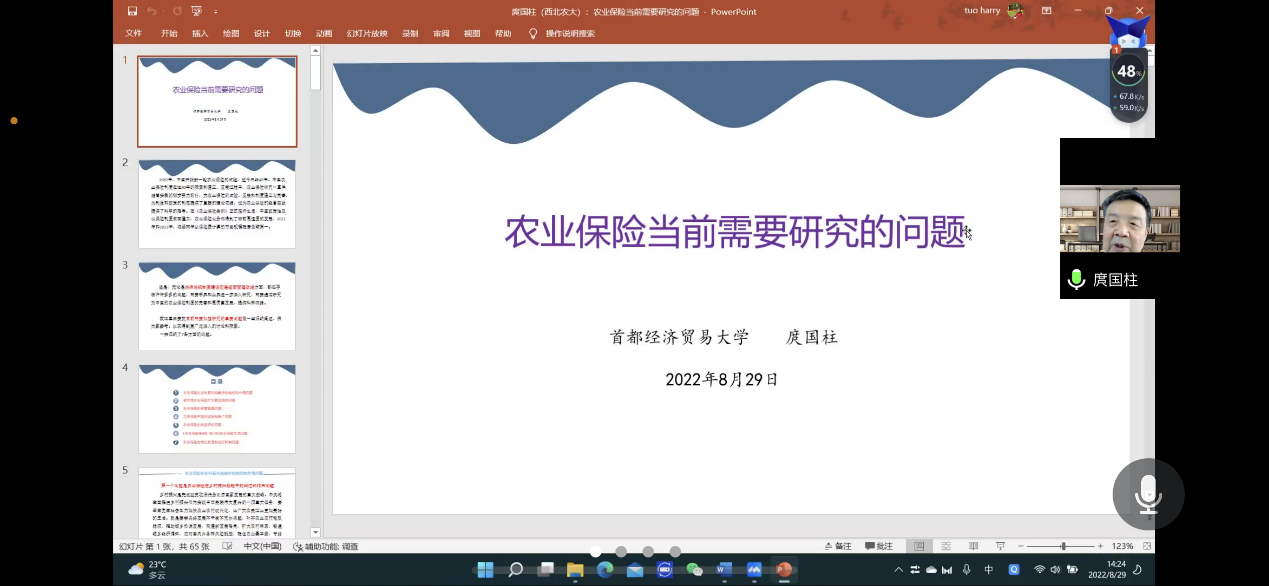Switch to slide sorter view
The height and width of the screenshot is (586, 1269).
(947, 547)
